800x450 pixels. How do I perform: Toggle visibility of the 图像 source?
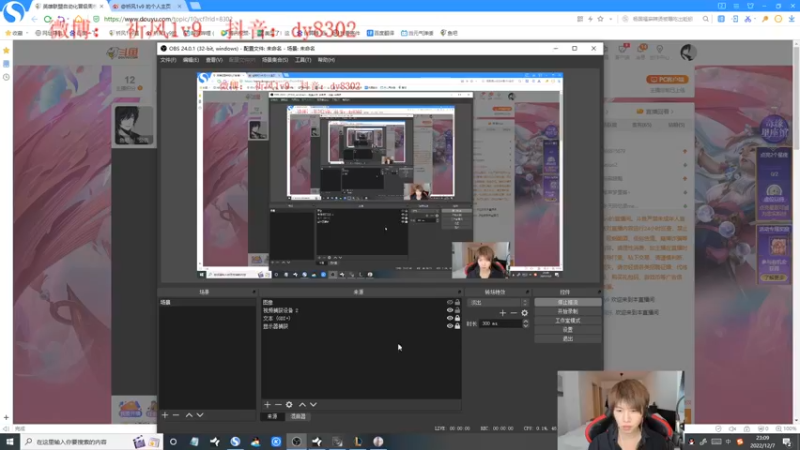click(x=450, y=303)
